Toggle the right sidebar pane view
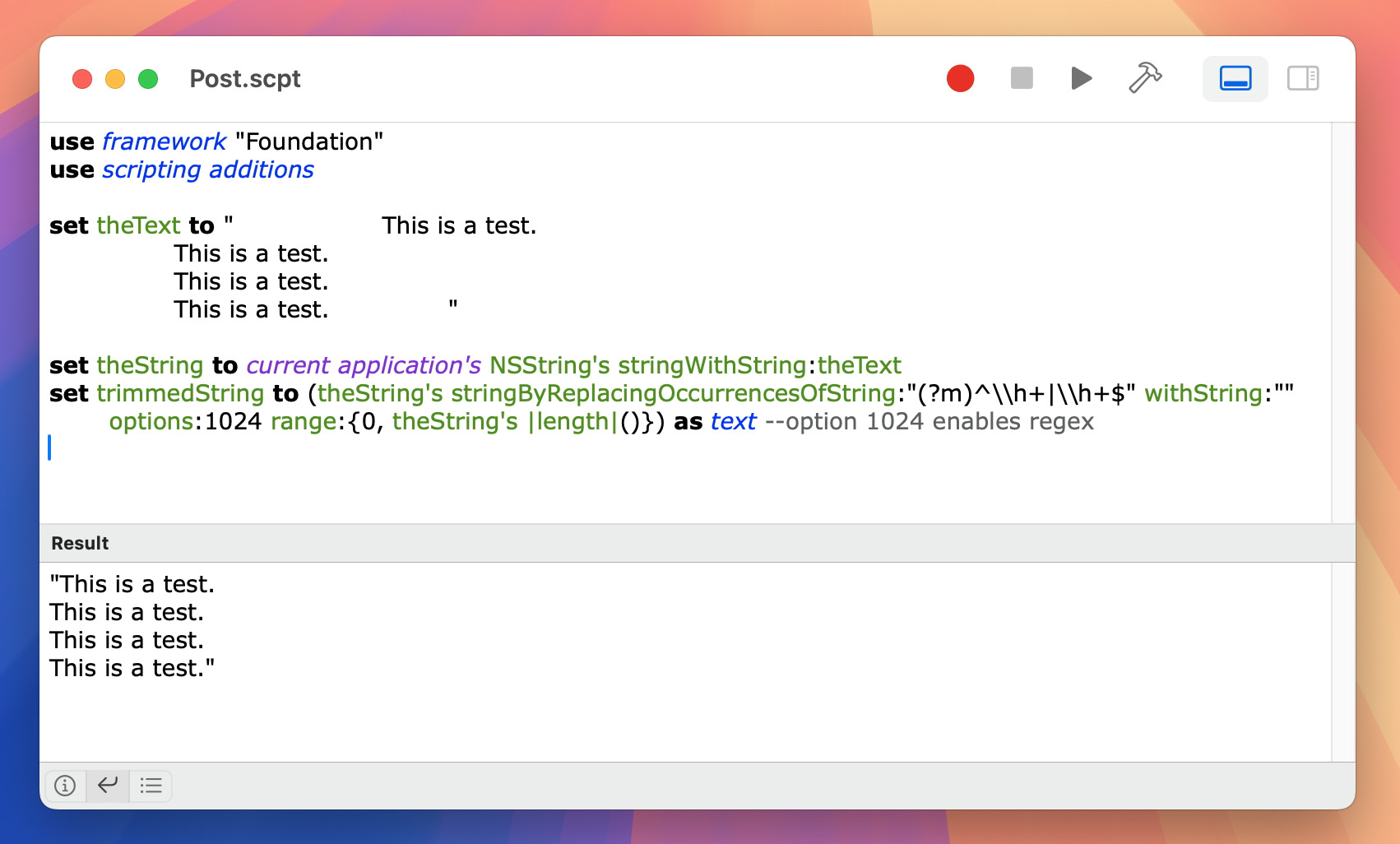 pos(1303,79)
